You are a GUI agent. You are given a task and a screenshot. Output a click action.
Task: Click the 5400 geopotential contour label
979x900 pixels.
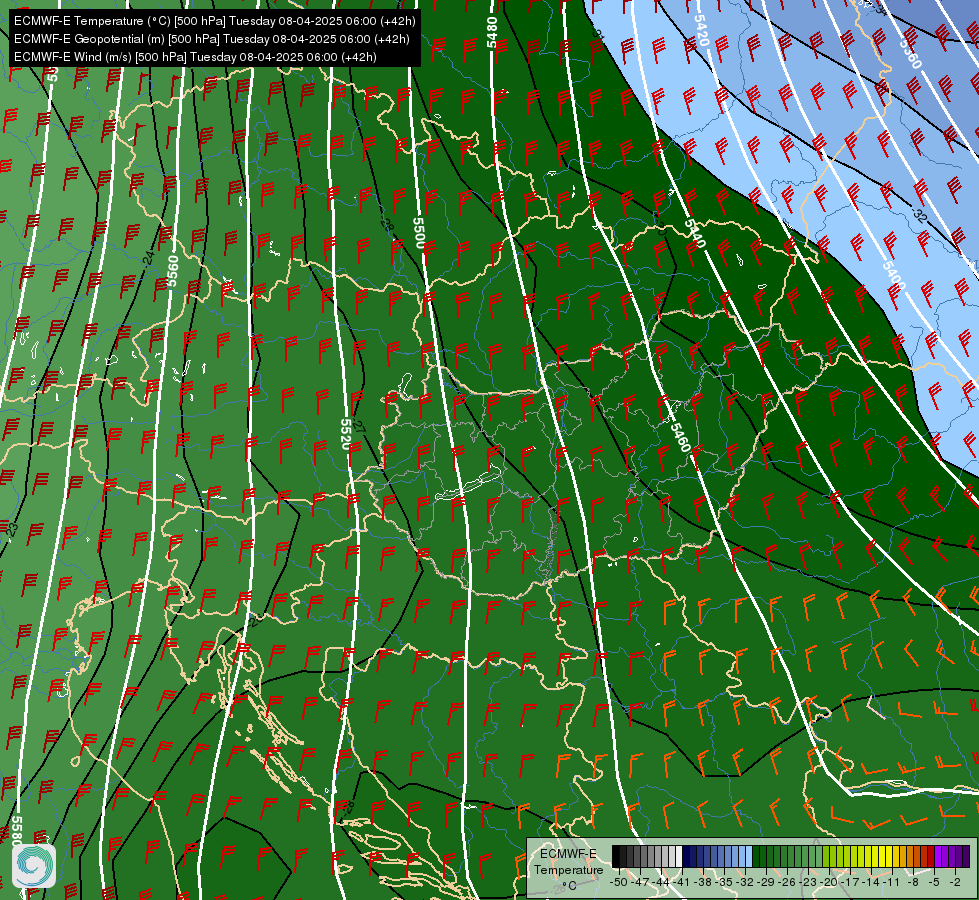click(894, 275)
